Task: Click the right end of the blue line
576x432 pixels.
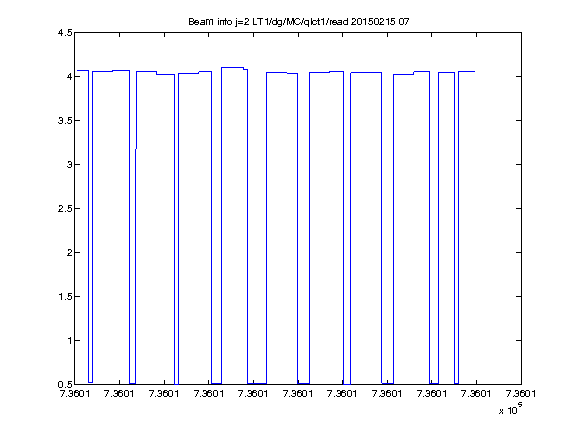Action: 475,72
